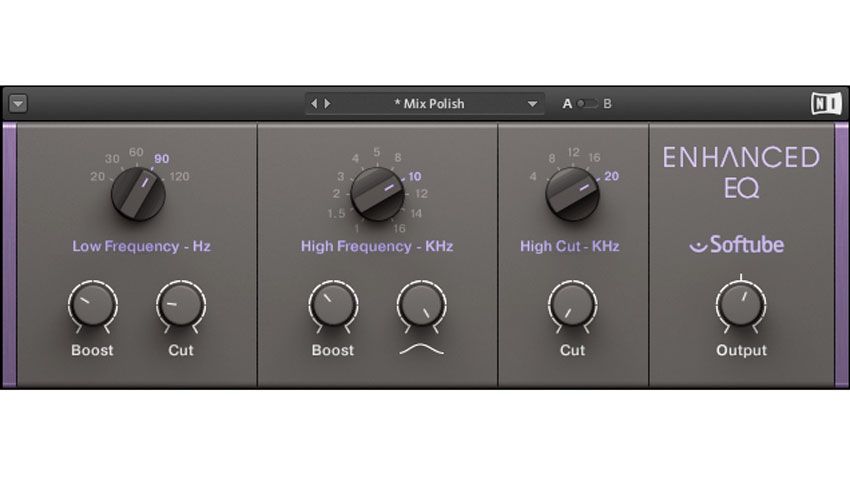Set high frequency to 5 kHz

[376, 152]
